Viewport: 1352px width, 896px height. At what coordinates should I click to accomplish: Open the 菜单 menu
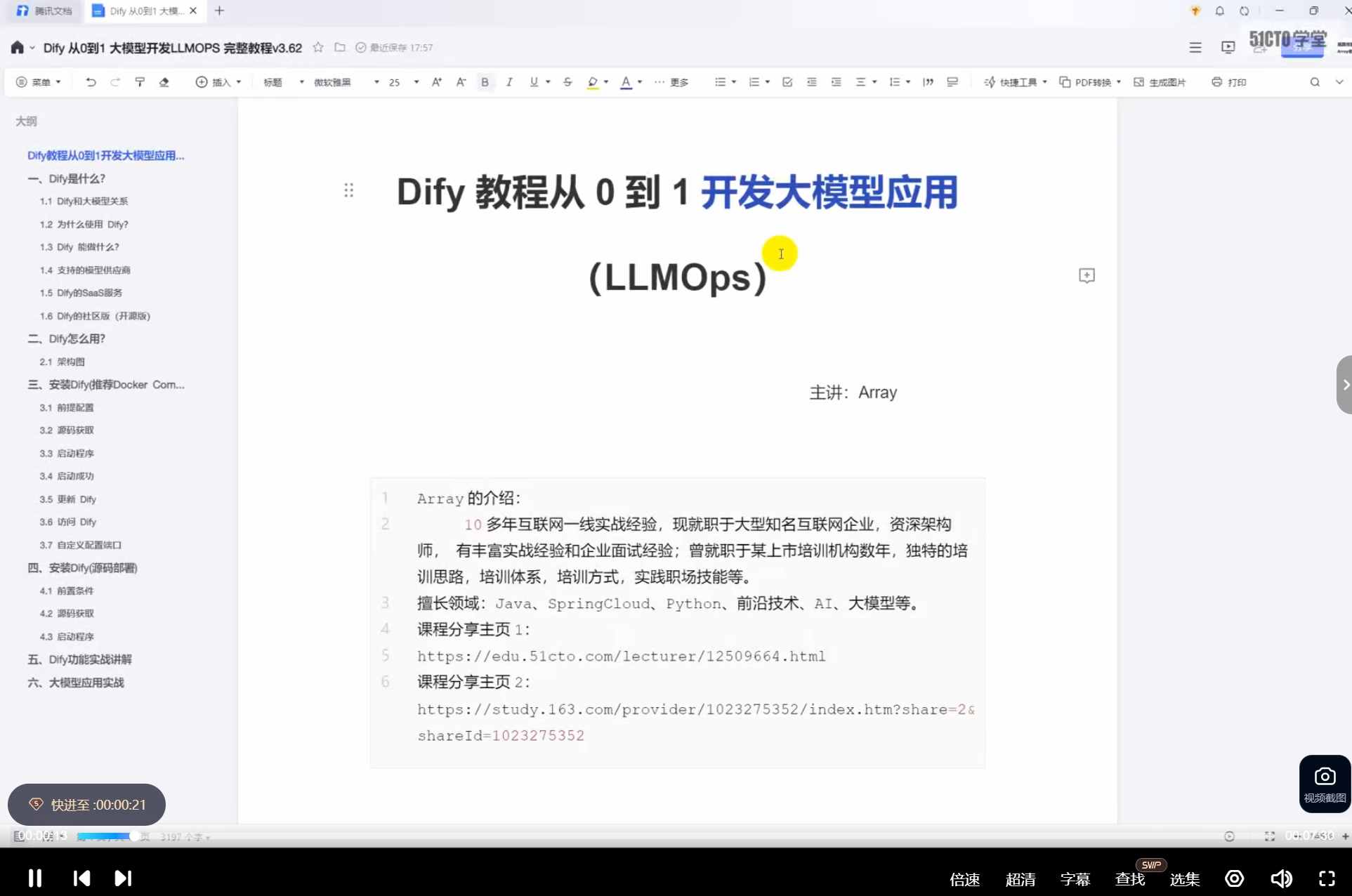pyautogui.click(x=39, y=82)
